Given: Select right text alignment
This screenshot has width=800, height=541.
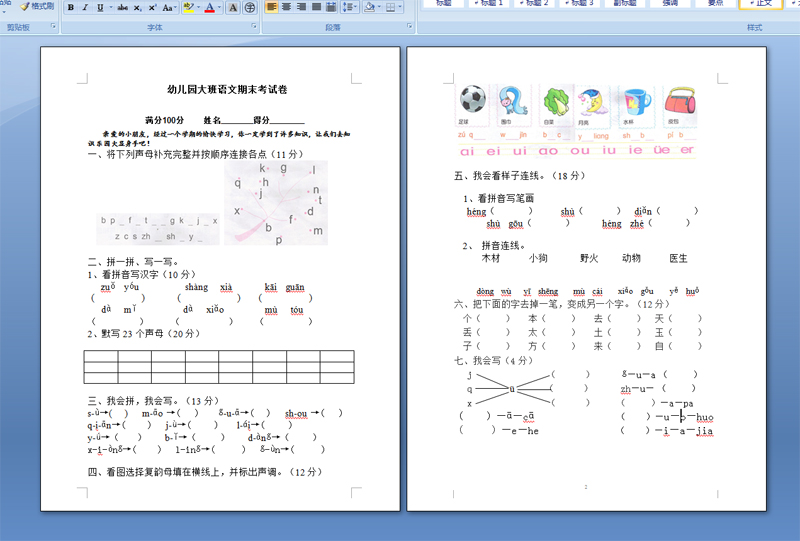Looking at the screenshot, I should click(302, 7).
